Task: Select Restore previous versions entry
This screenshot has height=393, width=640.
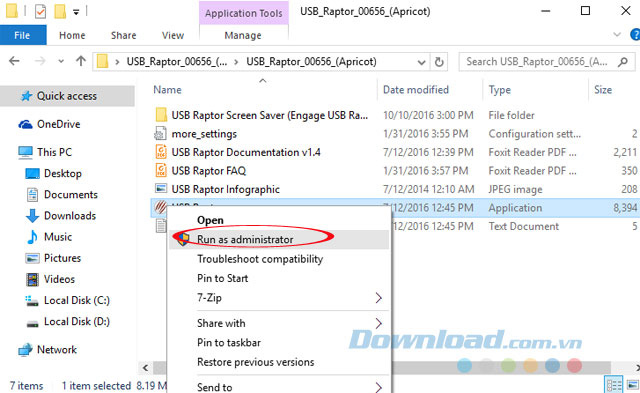Action: 256,362
